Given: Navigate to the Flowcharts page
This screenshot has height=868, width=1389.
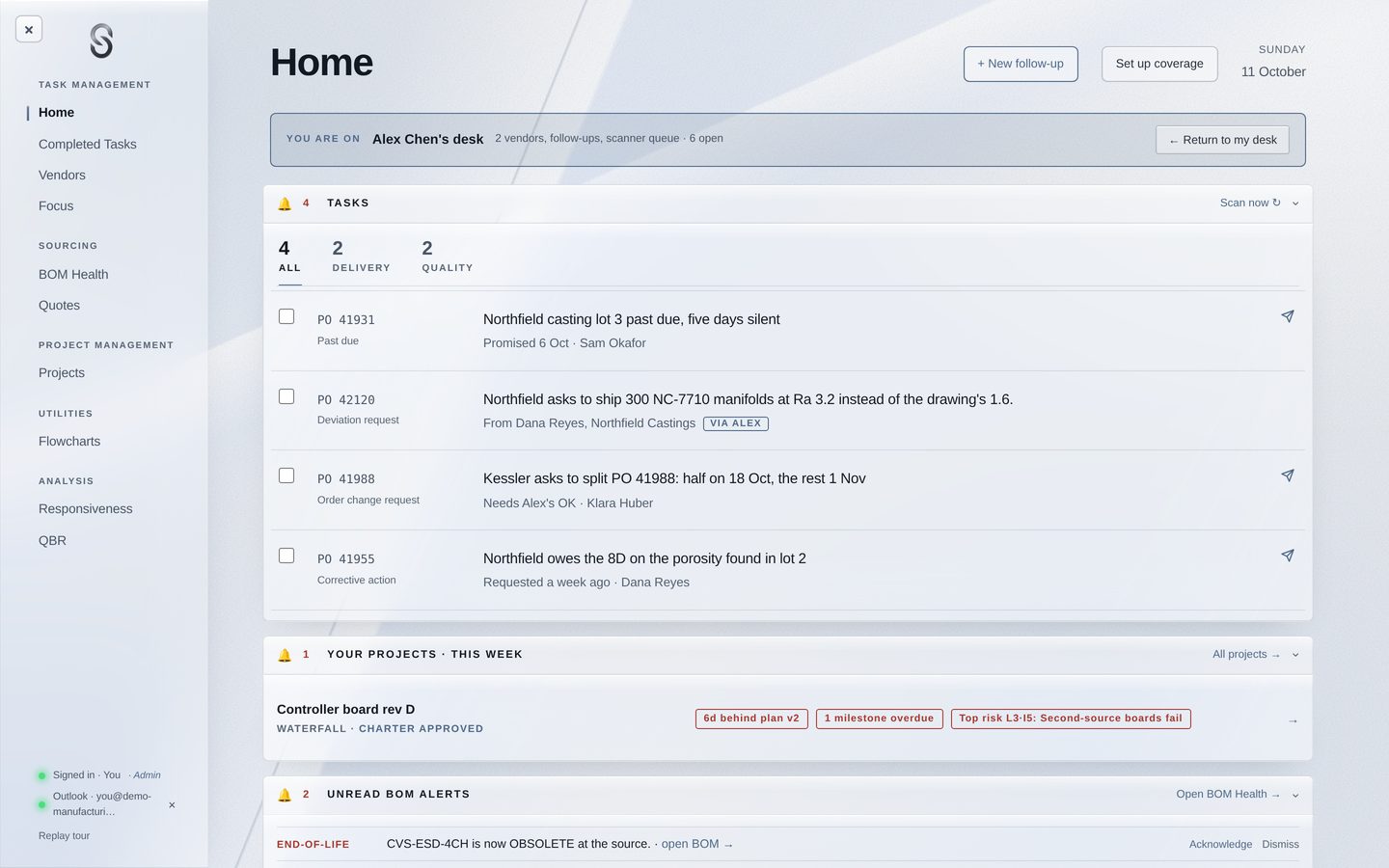Looking at the screenshot, I should click(x=69, y=441).
